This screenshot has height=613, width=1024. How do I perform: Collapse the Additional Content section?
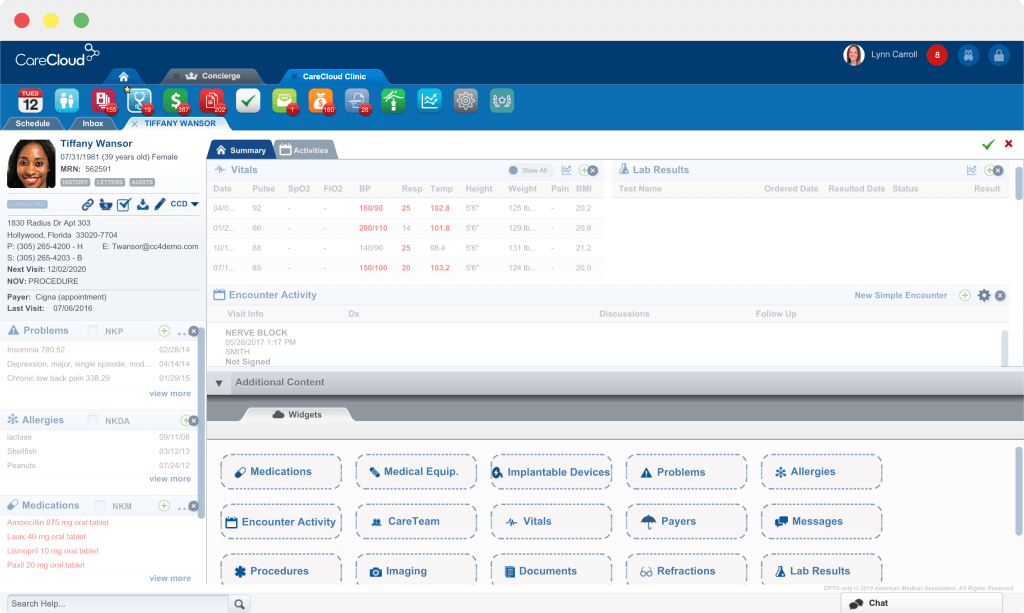(x=218, y=382)
